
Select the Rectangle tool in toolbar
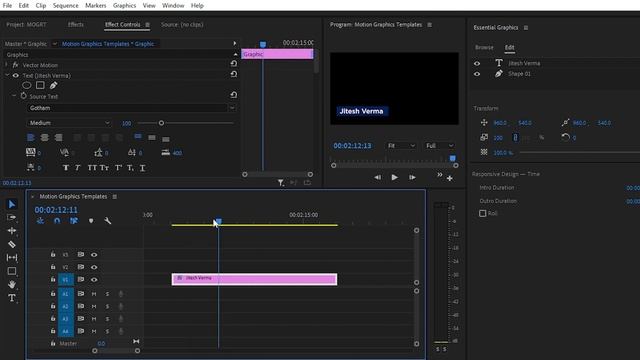12,271
